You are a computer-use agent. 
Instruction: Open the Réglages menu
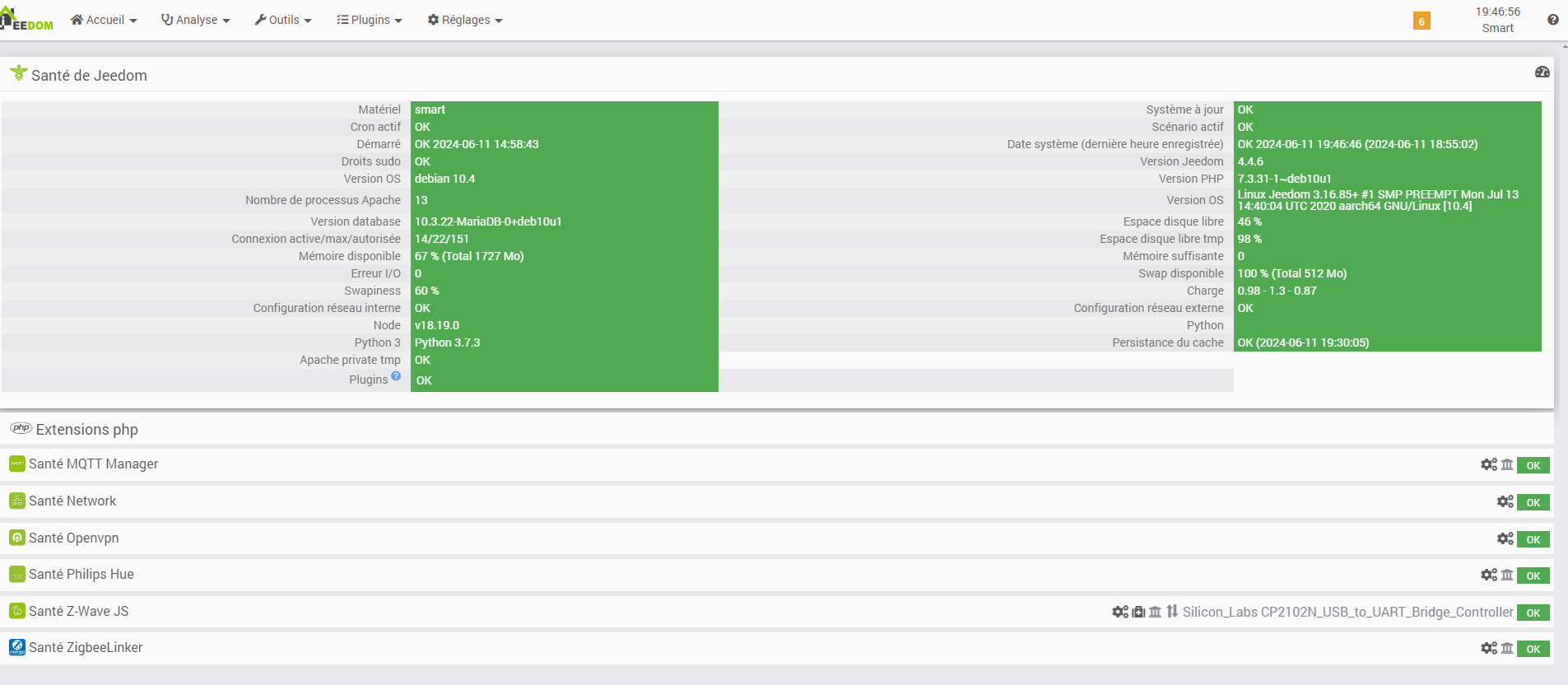coord(465,20)
